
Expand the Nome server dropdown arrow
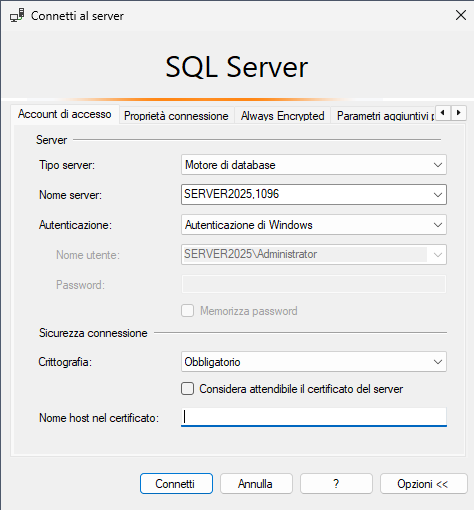[438, 195]
